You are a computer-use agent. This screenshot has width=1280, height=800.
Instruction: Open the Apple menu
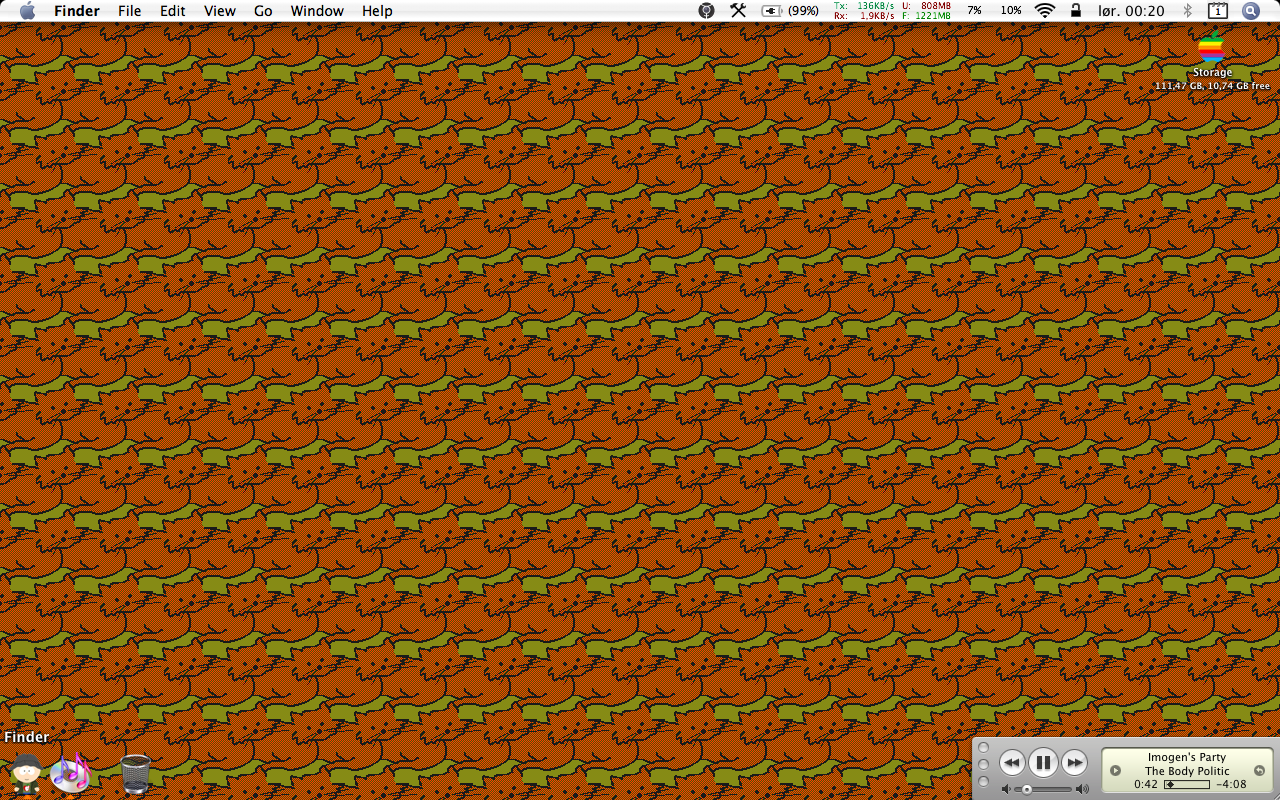(27, 11)
